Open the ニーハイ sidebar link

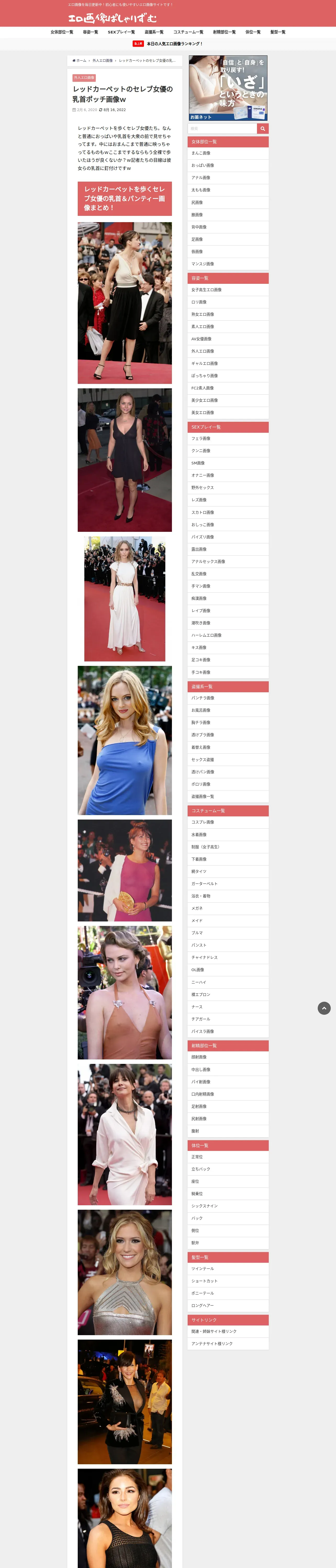[228, 982]
